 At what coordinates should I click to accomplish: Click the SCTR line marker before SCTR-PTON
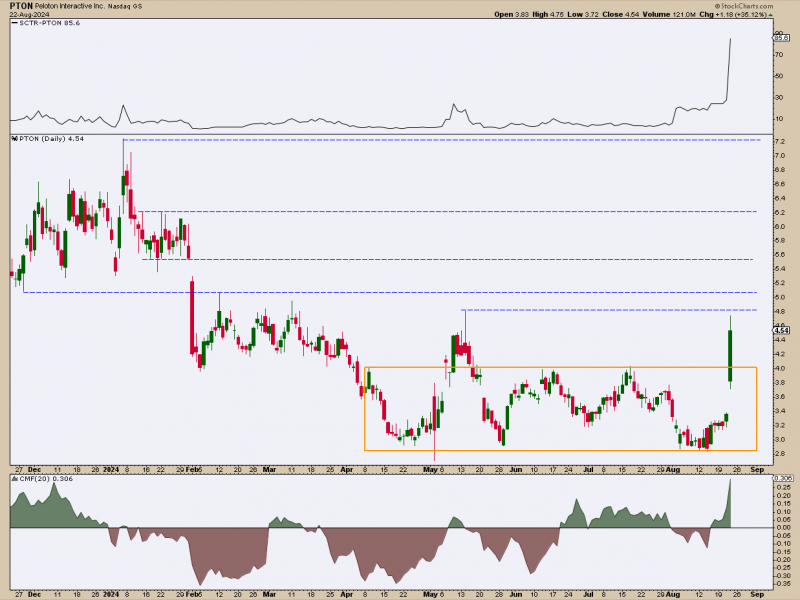tap(15, 23)
